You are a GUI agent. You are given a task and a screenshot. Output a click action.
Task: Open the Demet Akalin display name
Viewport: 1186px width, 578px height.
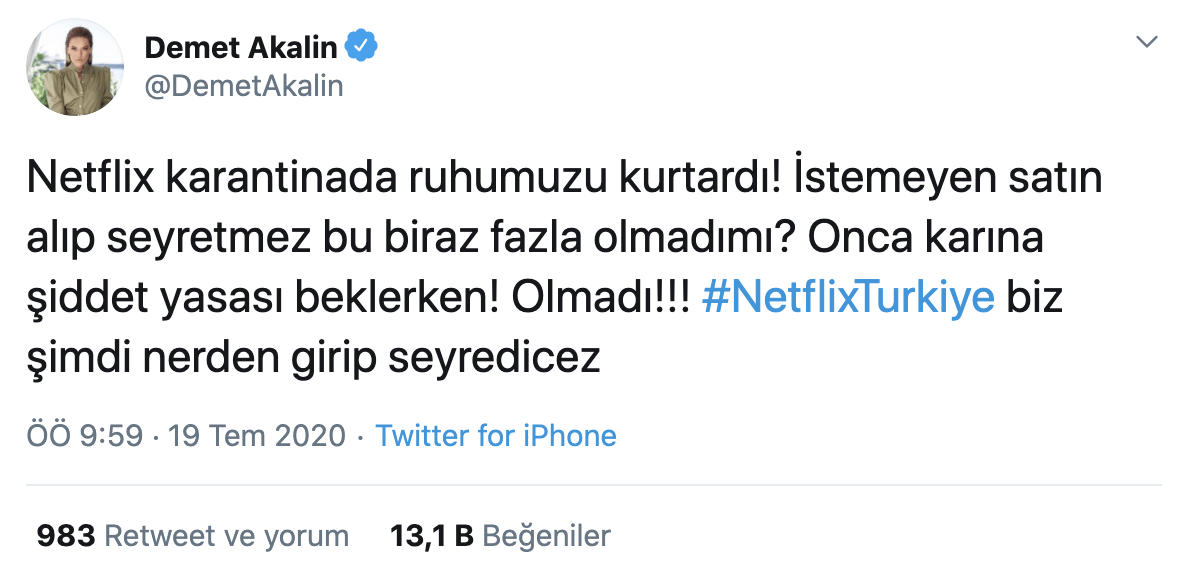[x=242, y=46]
